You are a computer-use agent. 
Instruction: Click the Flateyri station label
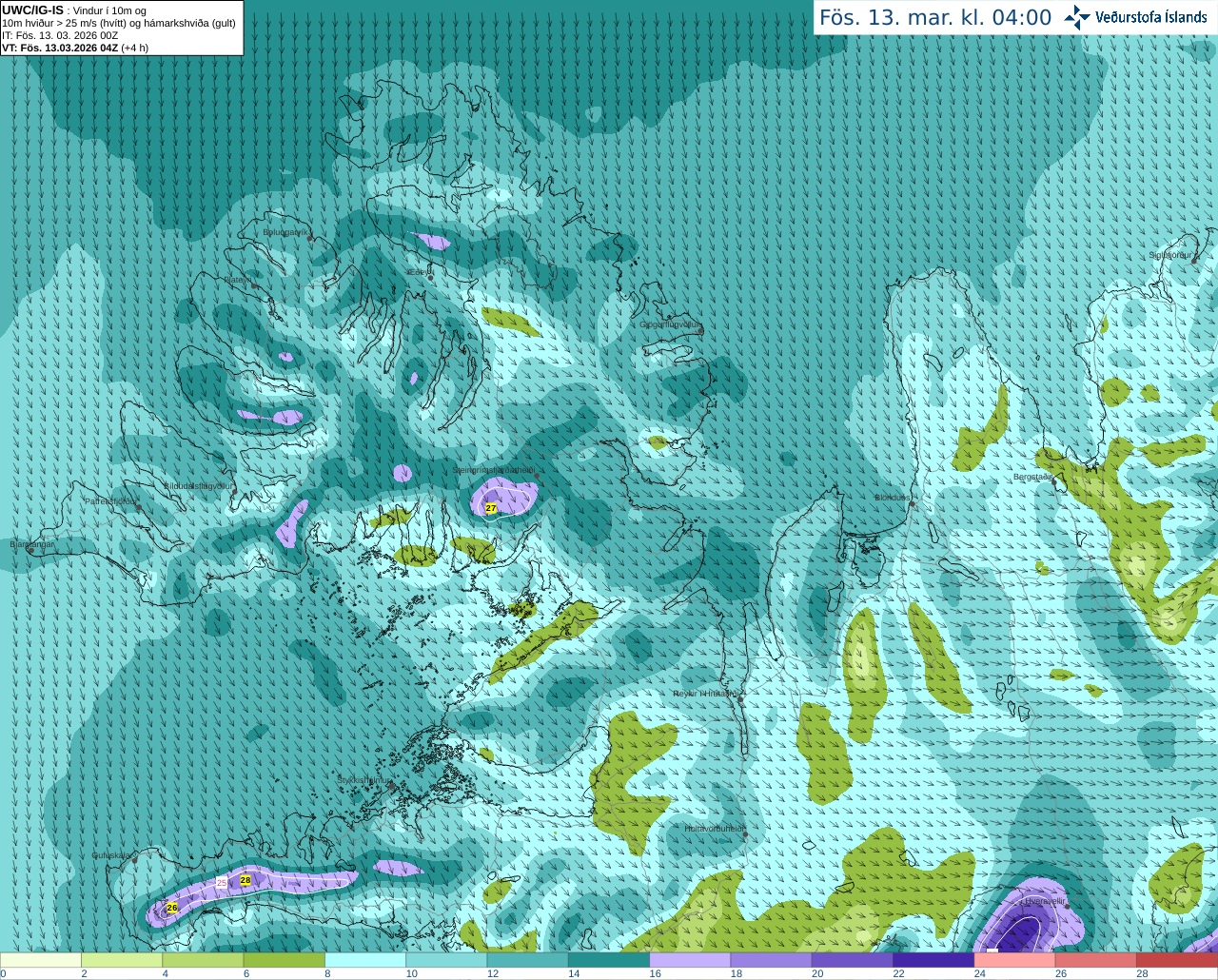coord(238,280)
